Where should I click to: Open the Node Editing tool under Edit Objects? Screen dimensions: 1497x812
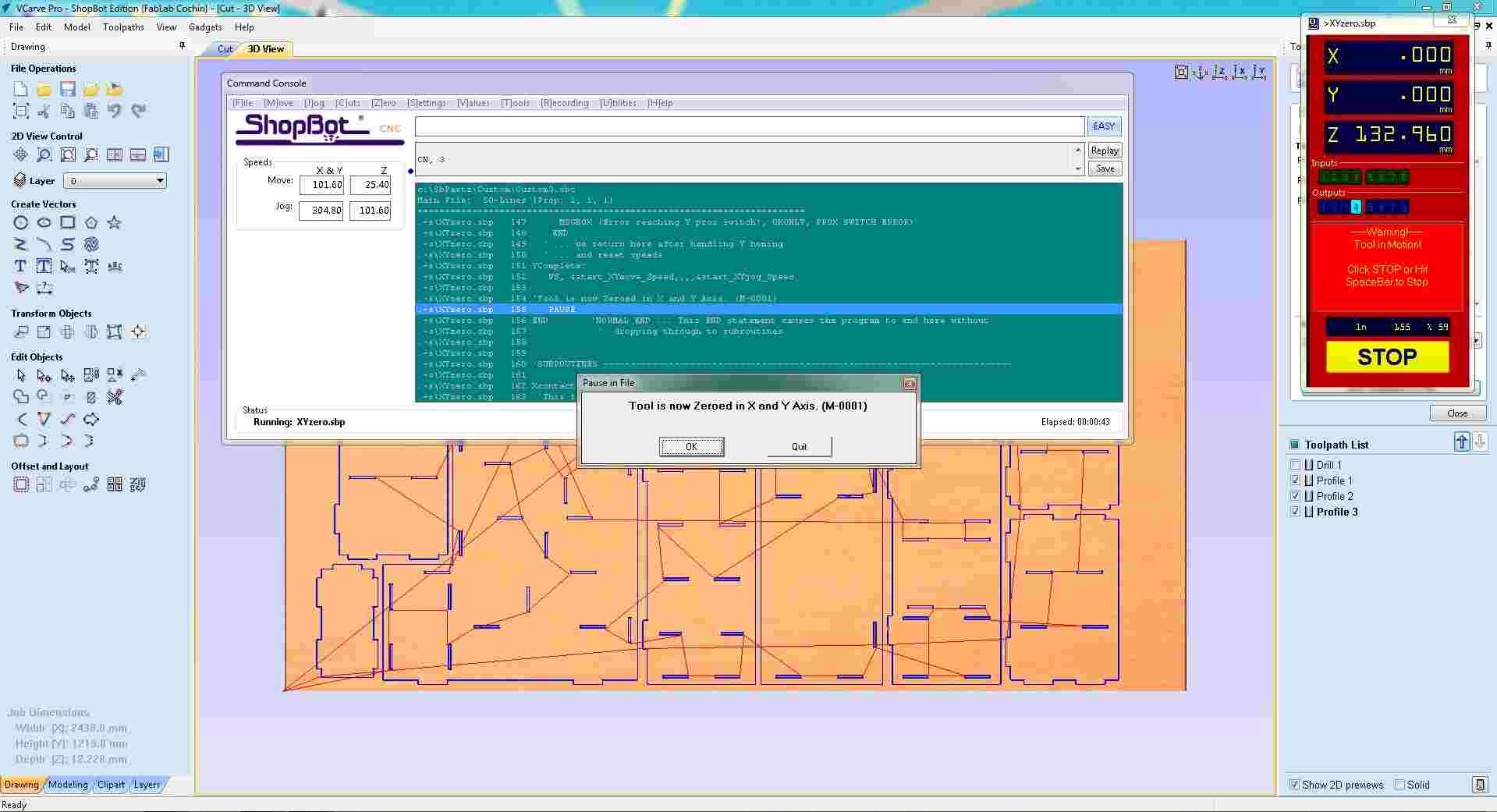click(44, 375)
